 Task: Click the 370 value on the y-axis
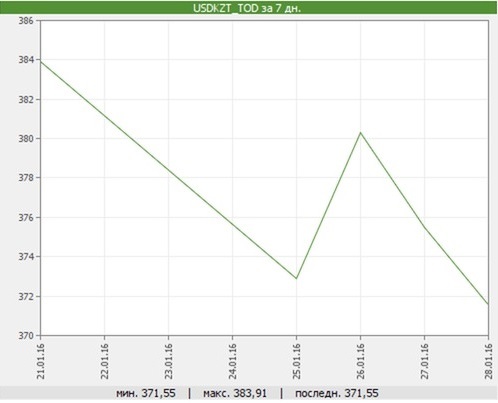point(26,335)
